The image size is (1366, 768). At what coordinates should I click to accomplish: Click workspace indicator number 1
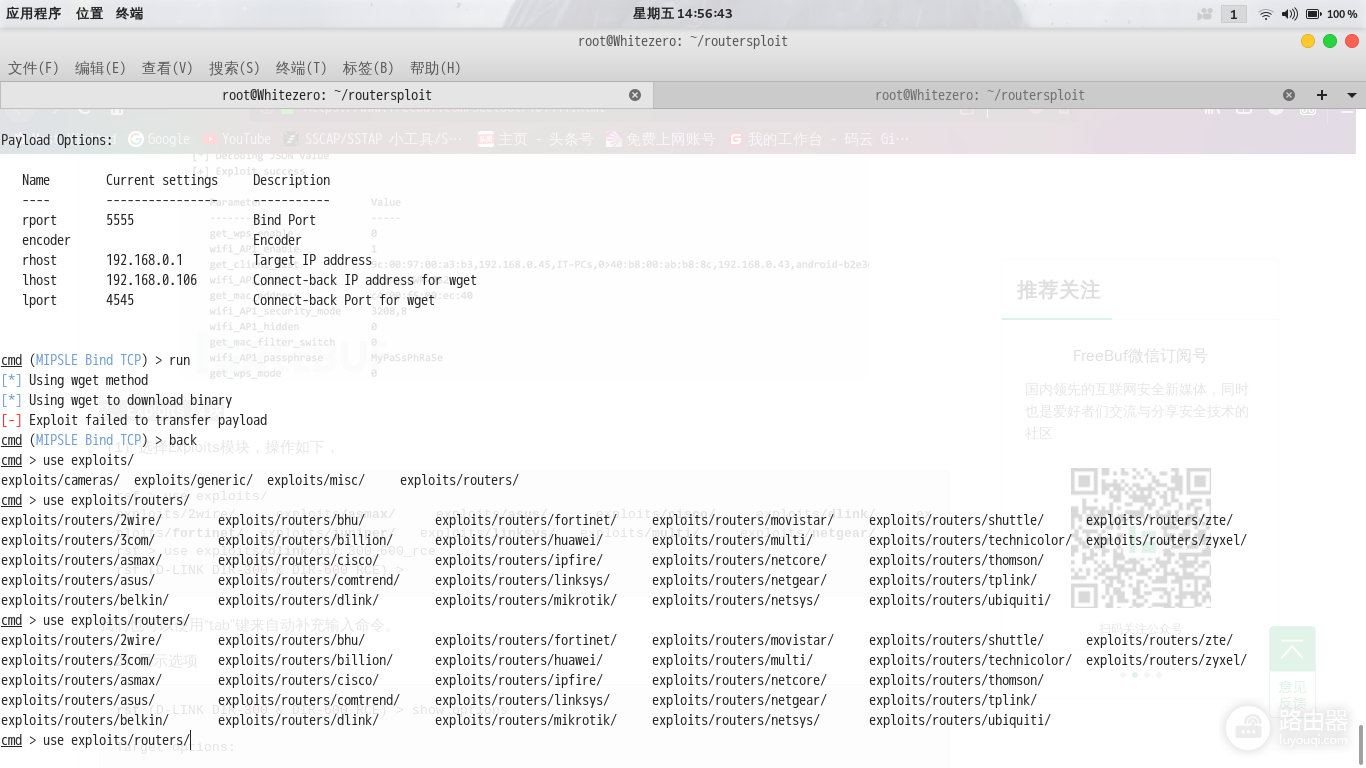pyautogui.click(x=1234, y=14)
